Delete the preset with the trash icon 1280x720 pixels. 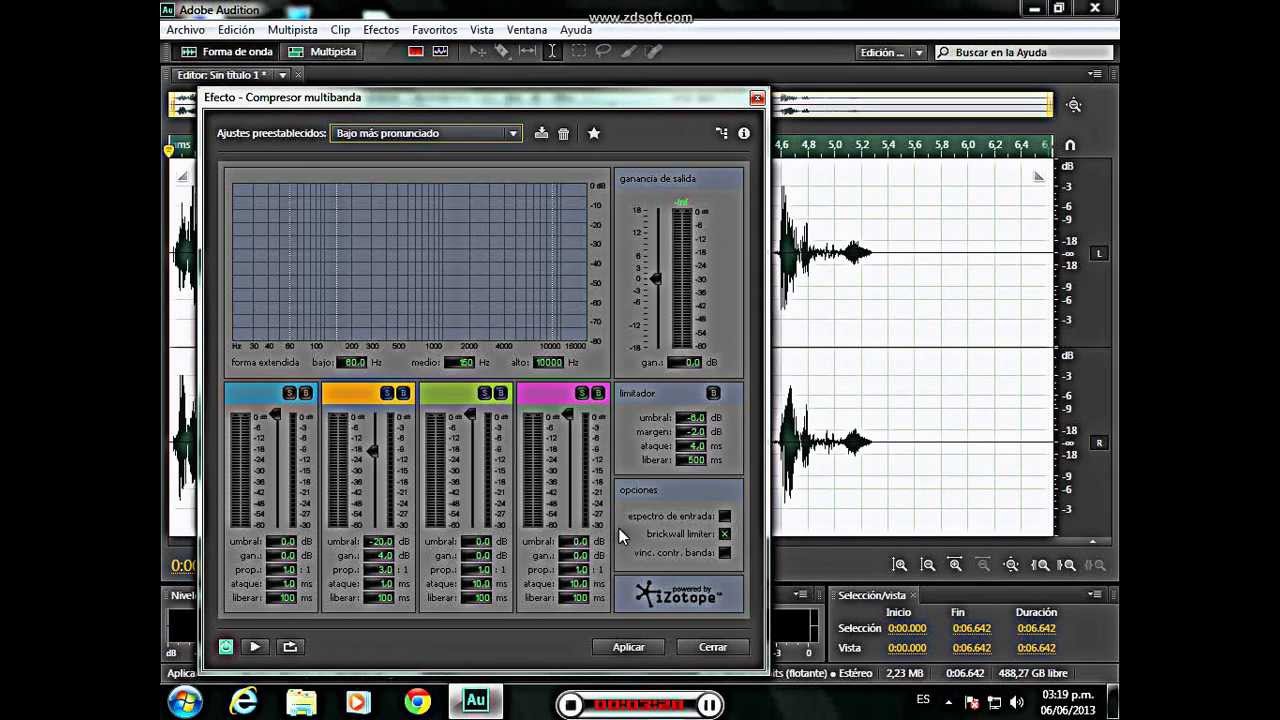click(564, 133)
